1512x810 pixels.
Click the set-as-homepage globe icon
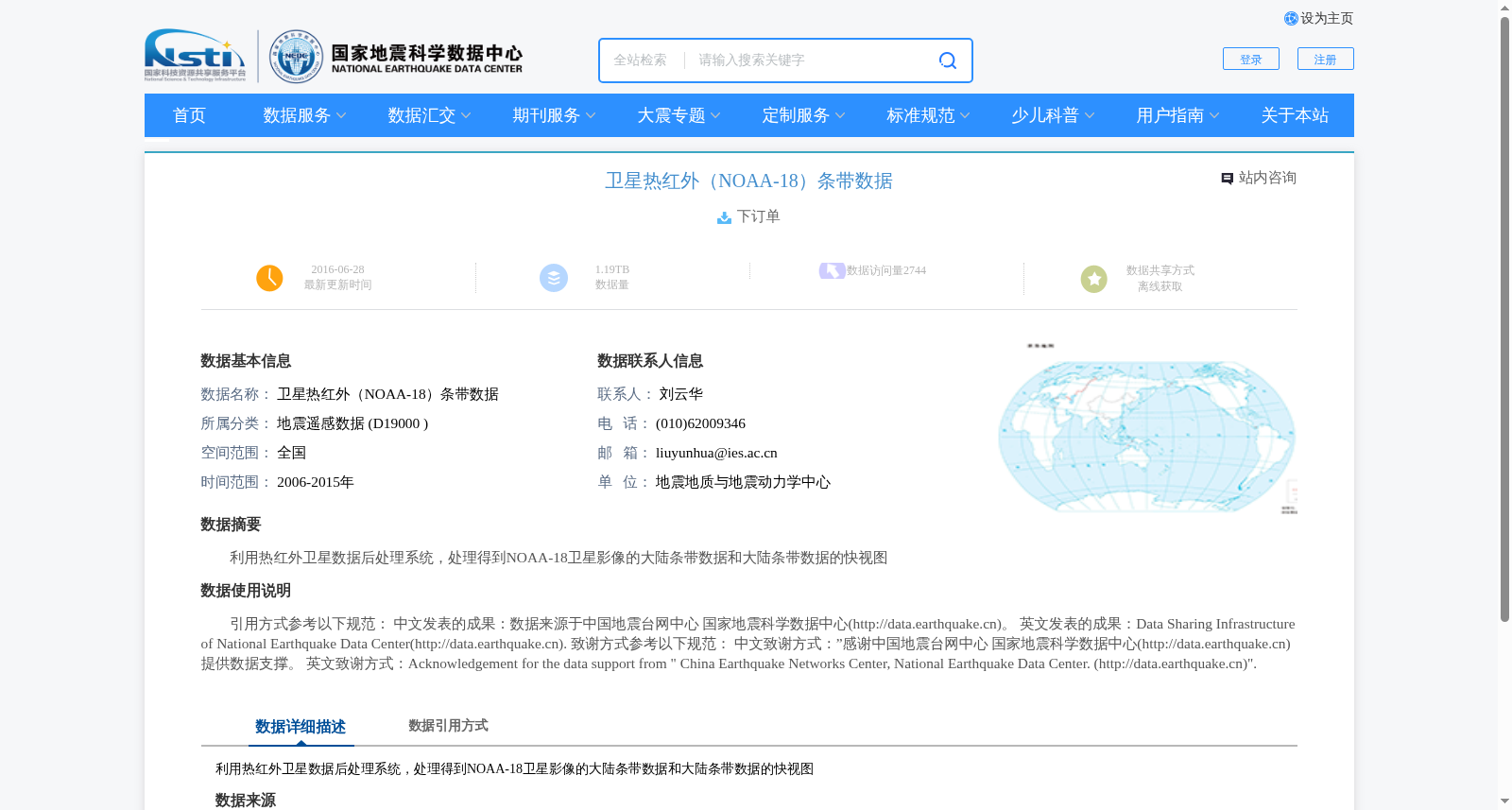coord(1291,19)
